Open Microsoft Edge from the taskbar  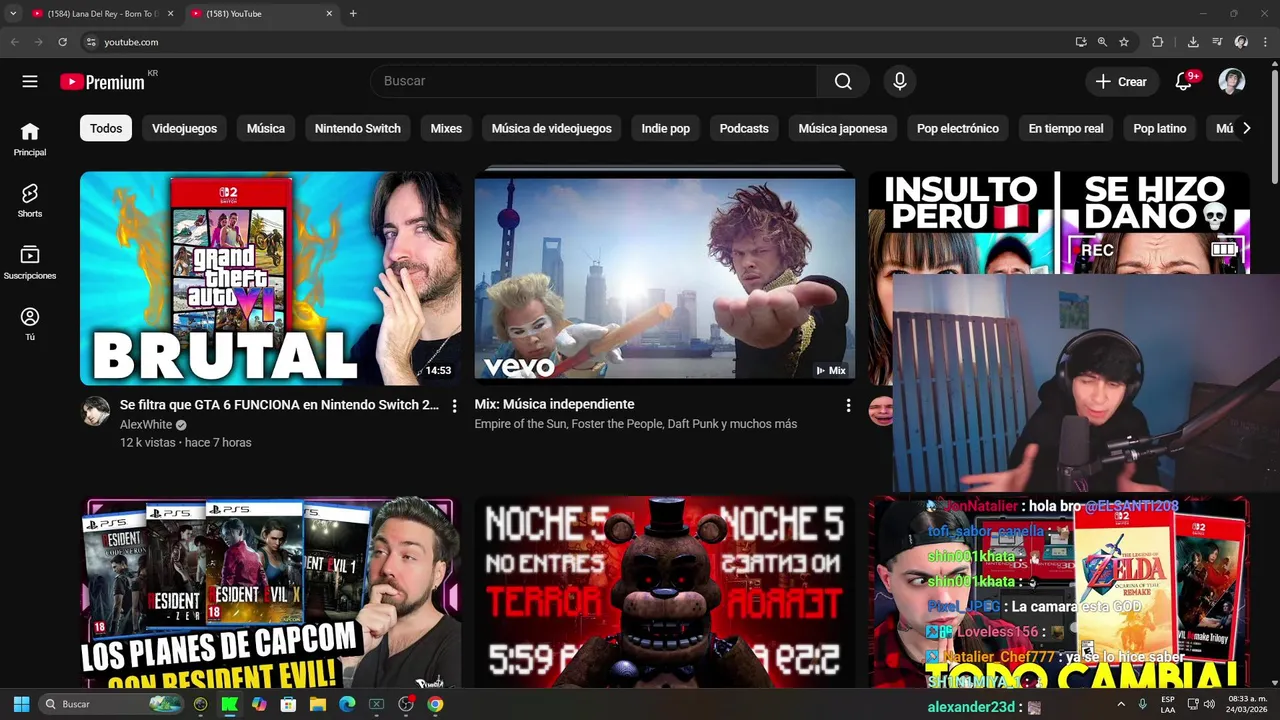[347, 704]
